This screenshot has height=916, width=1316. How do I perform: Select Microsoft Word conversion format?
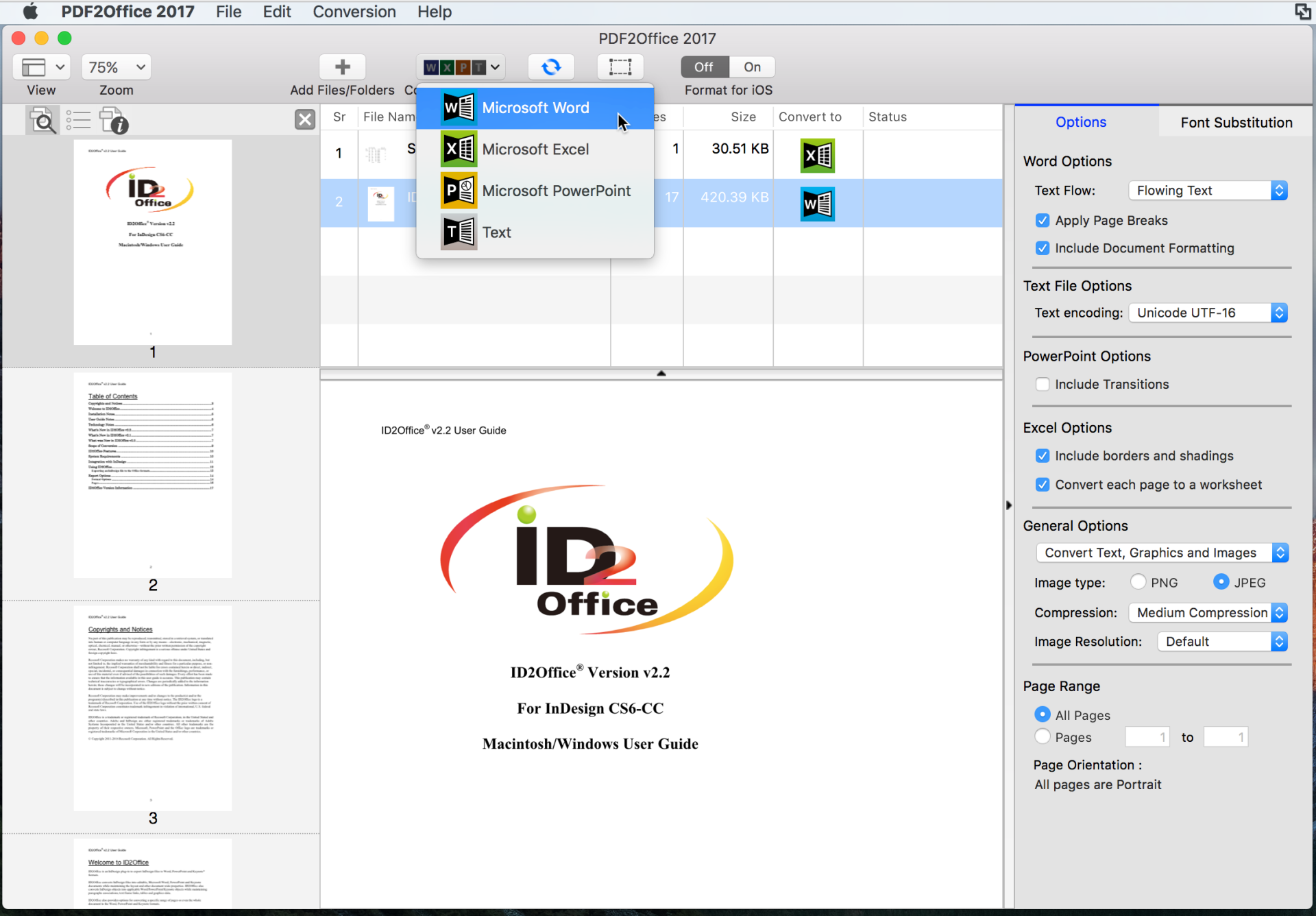tap(535, 107)
